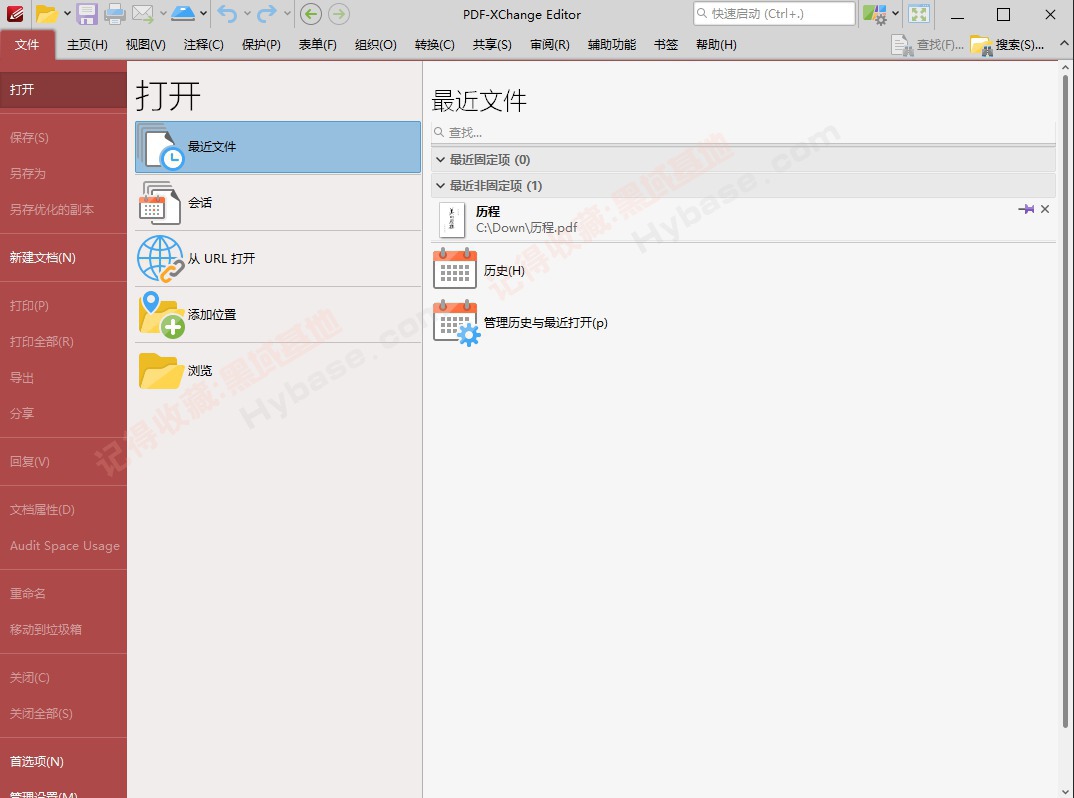Screen dimensions: 1074x798
Task: Expand the Scan dropdown arrow
Action: (203, 14)
